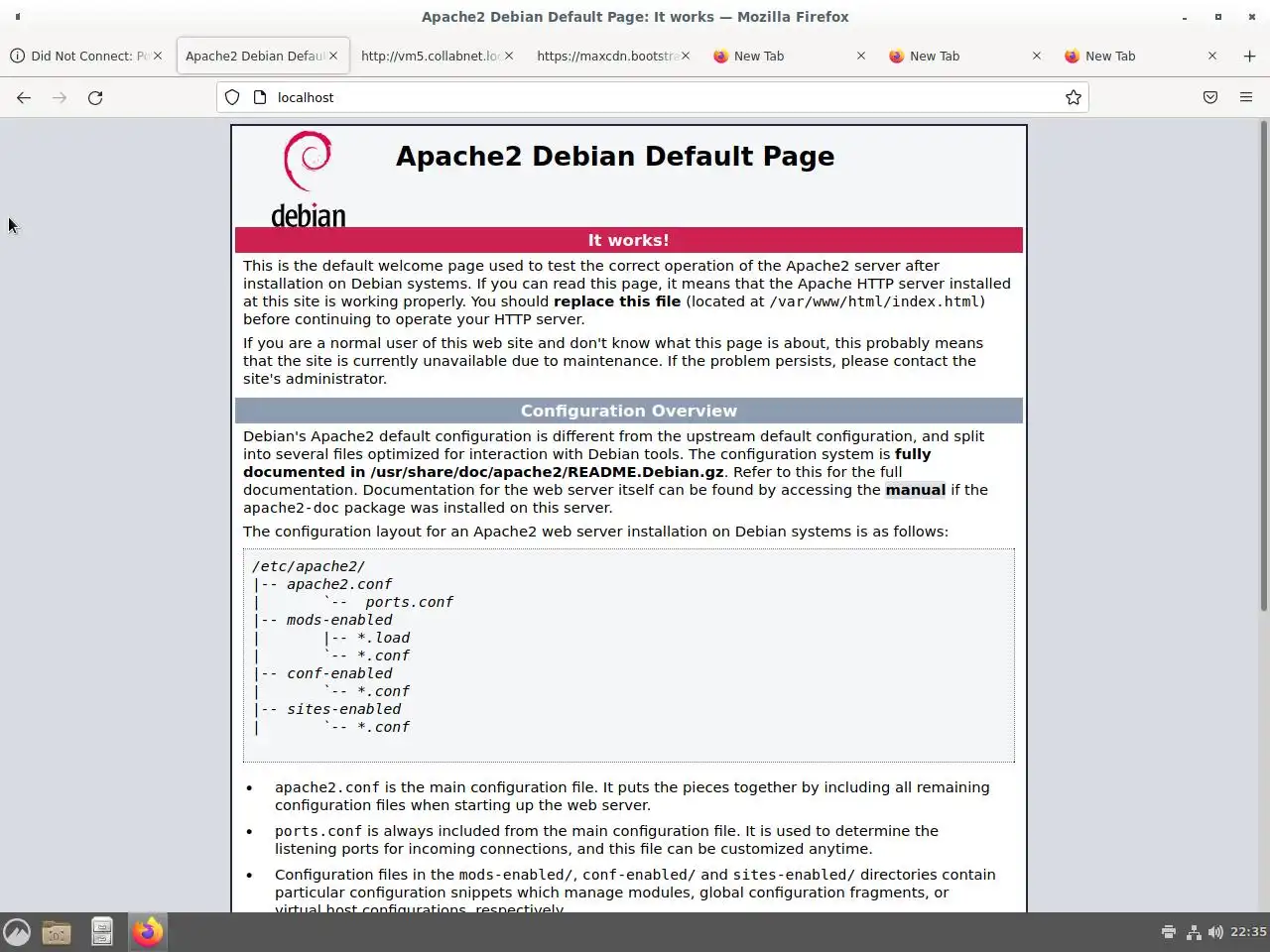Click the 22:35 clock in taskbar
The image size is (1270, 952).
coord(1248,932)
